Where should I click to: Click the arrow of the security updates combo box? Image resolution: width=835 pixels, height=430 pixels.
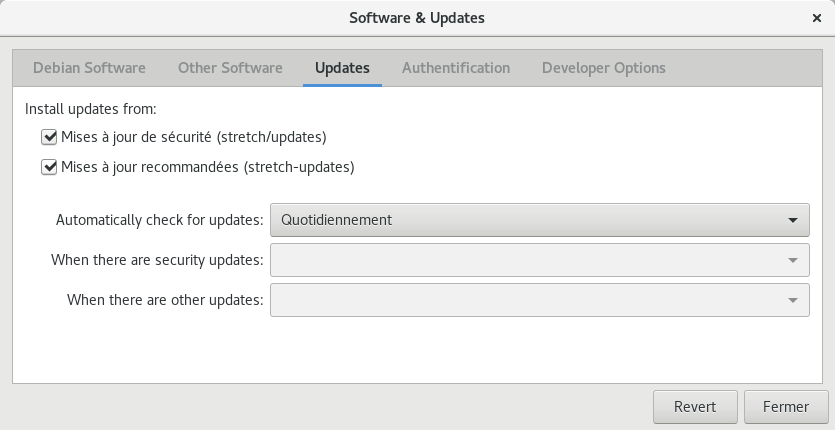pos(792,260)
